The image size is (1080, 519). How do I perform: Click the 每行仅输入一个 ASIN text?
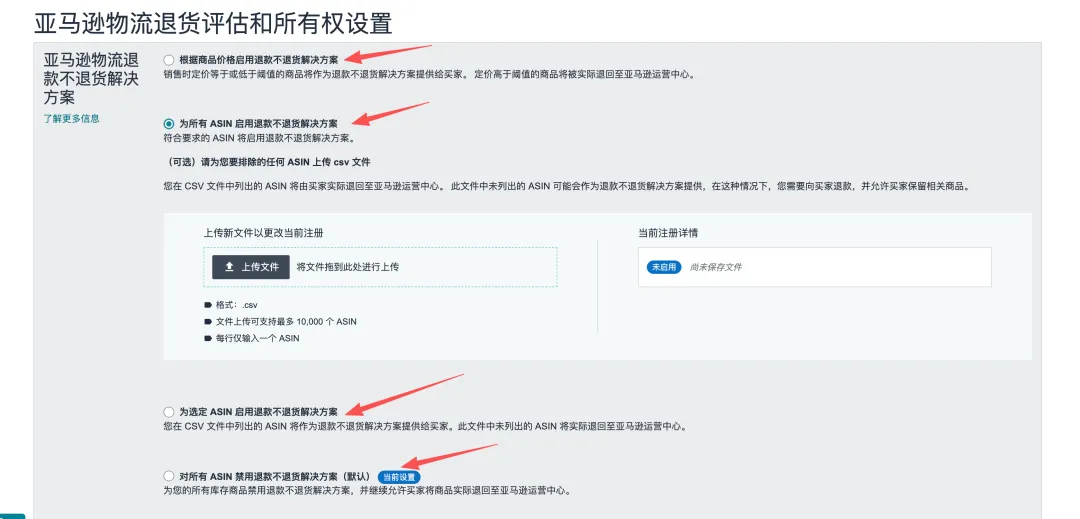[x=258, y=339]
